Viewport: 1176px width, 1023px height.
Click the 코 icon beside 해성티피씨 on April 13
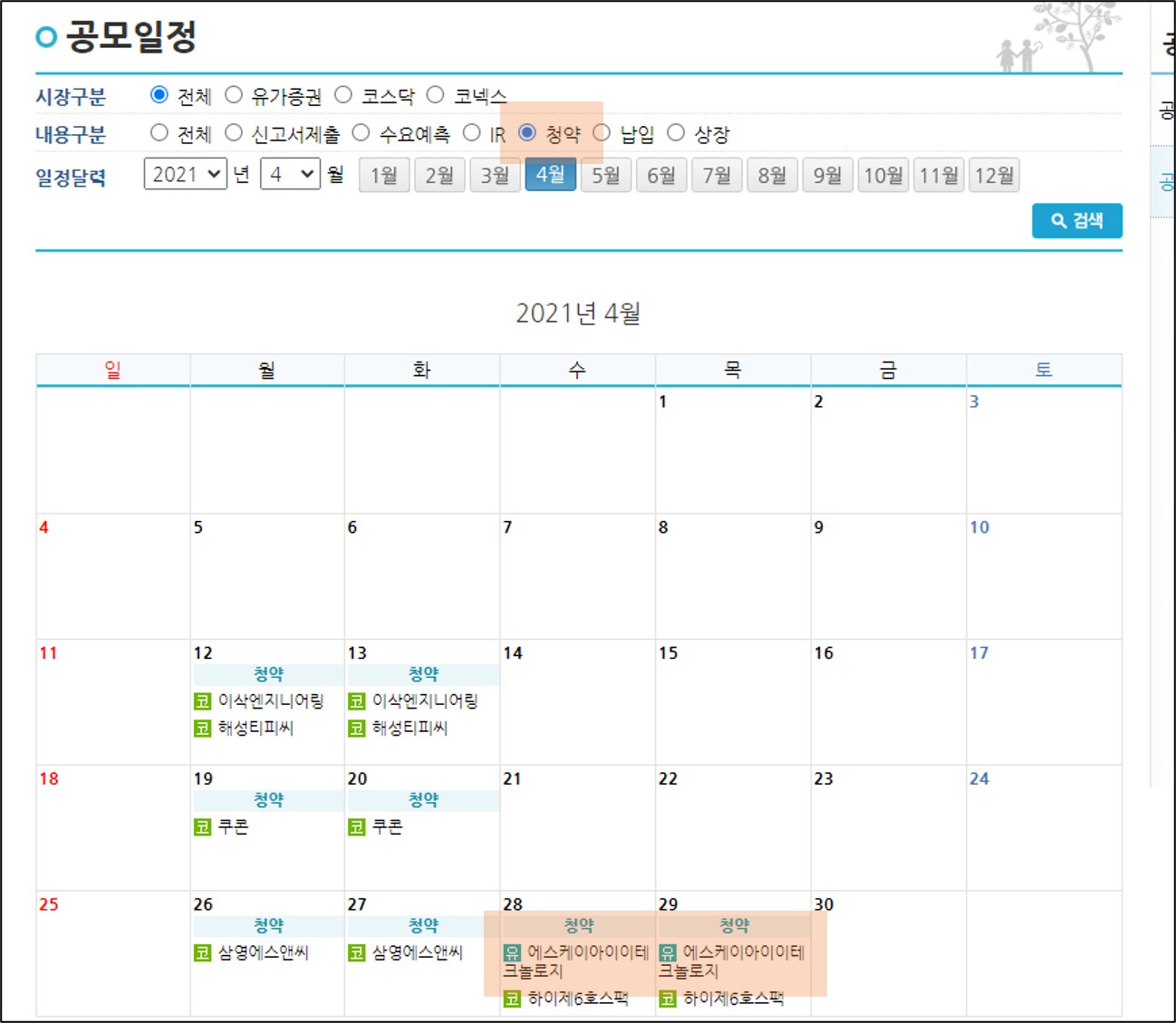(356, 728)
